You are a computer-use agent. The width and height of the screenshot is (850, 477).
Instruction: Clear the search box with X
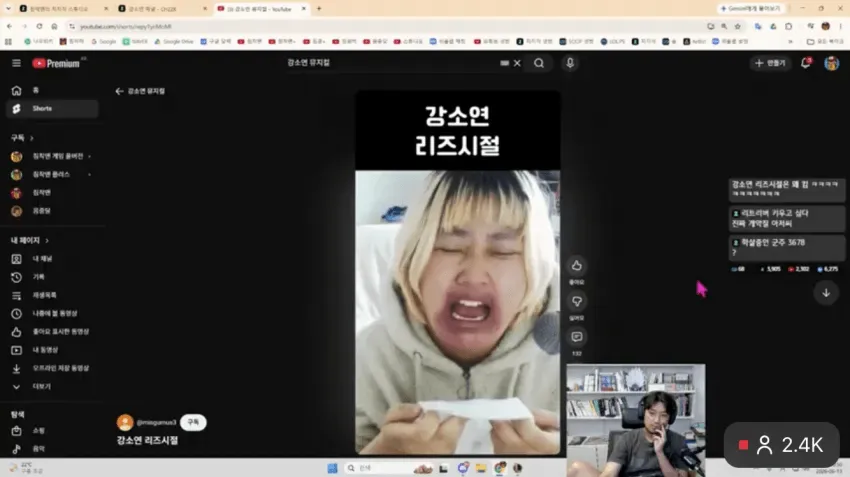click(x=517, y=63)
